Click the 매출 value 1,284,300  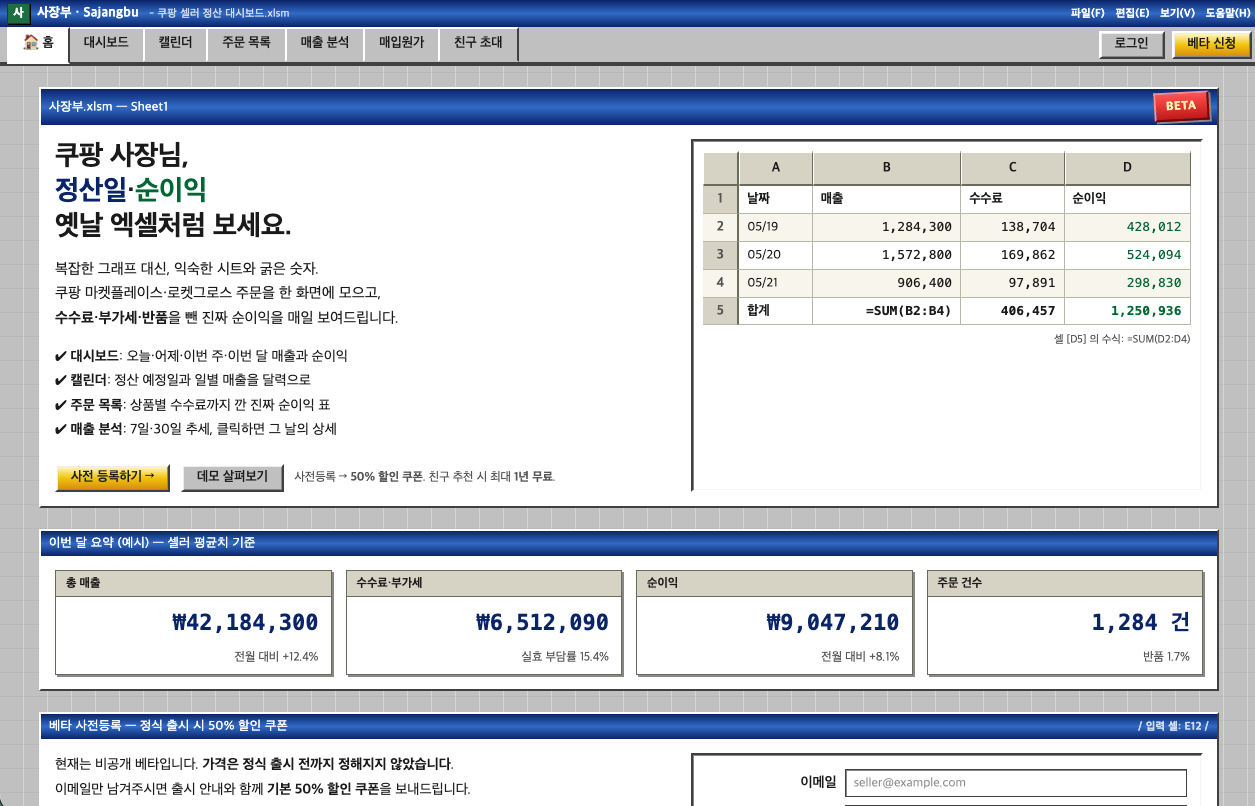pos(887,227)
